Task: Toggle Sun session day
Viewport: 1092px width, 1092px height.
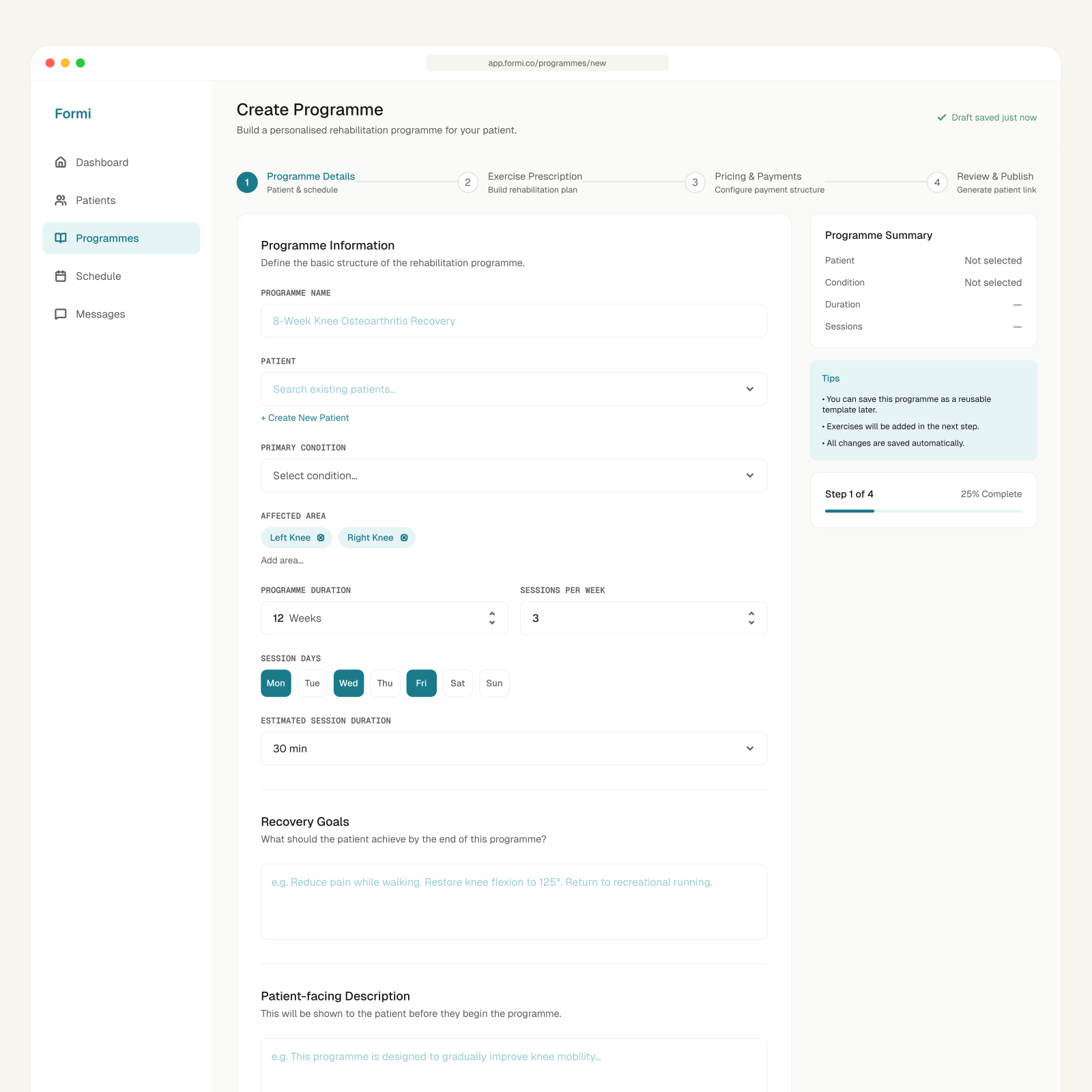Action: [494, 683]
